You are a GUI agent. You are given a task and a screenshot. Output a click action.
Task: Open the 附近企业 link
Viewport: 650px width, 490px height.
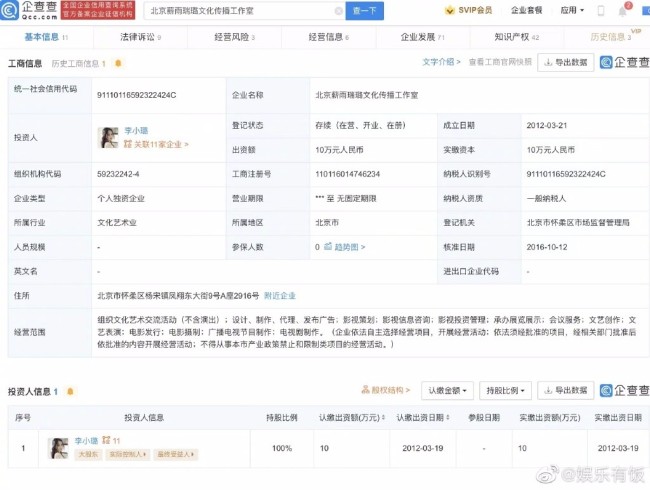pyautogui.click(x=280, y=296)
